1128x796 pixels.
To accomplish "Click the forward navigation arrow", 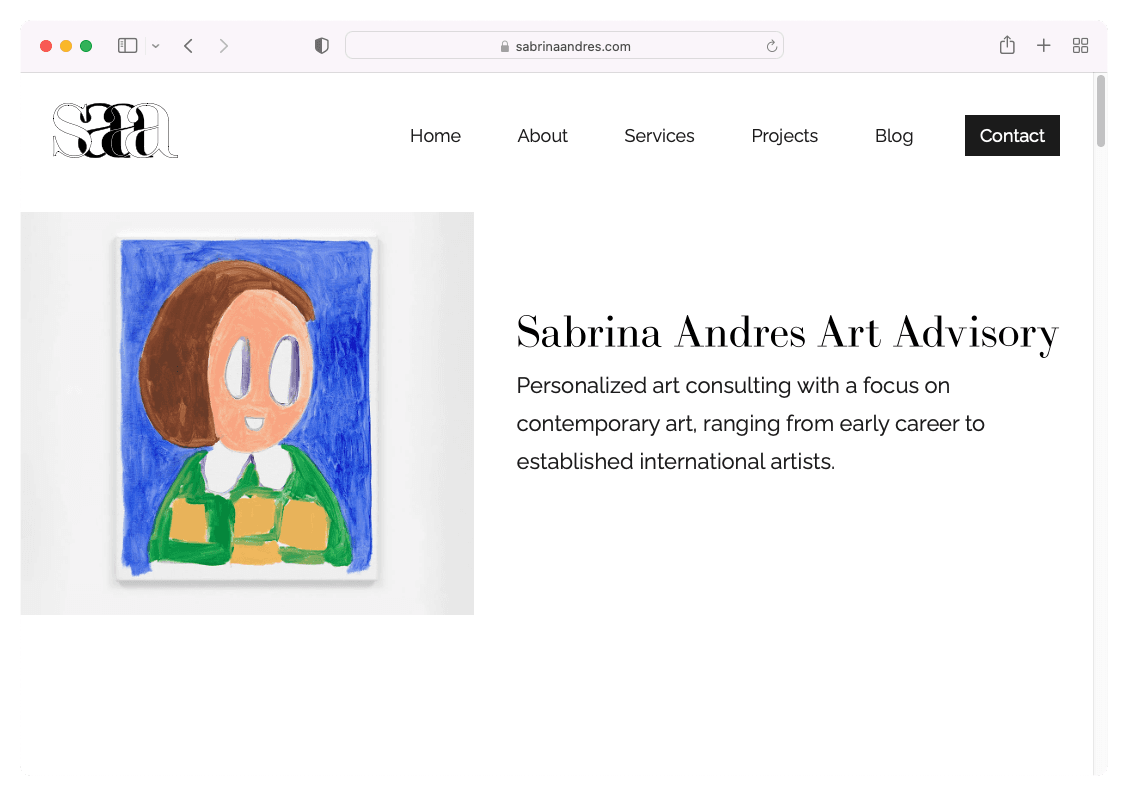I will [x=223, y=46].
